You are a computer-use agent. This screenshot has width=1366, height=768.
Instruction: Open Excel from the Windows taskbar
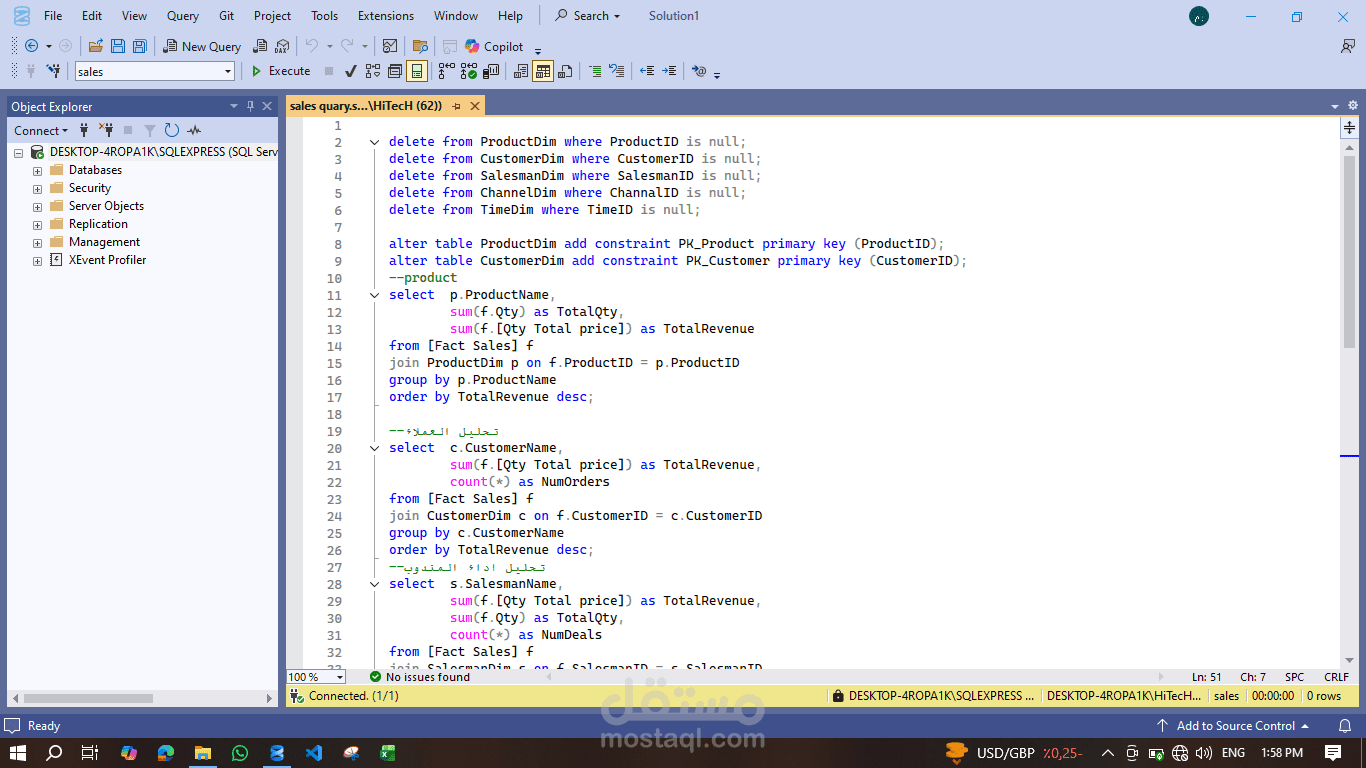pyautogui.click(x=386, y=752)
